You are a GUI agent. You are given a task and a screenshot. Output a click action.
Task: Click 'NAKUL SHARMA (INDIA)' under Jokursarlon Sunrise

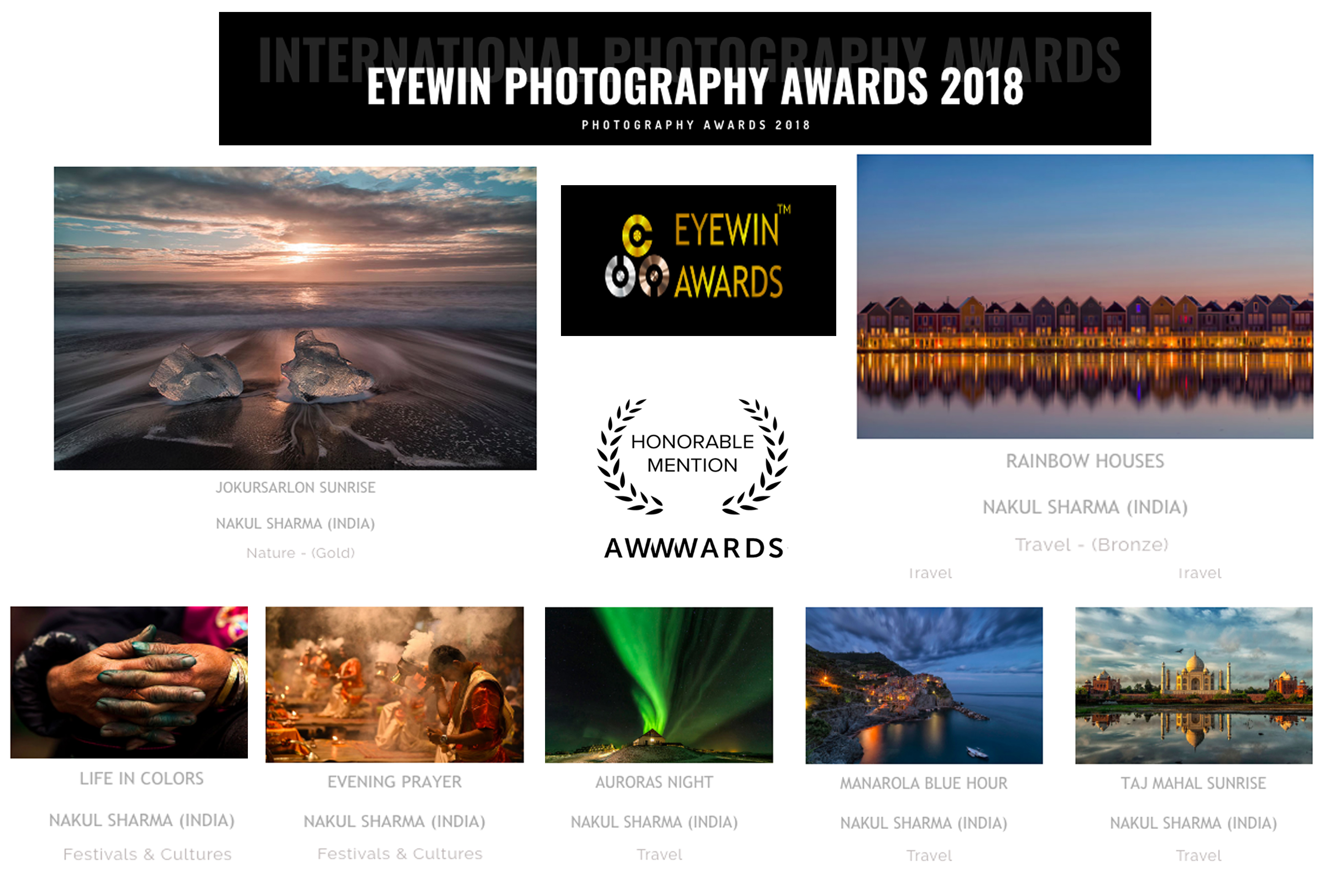(295, 524)
